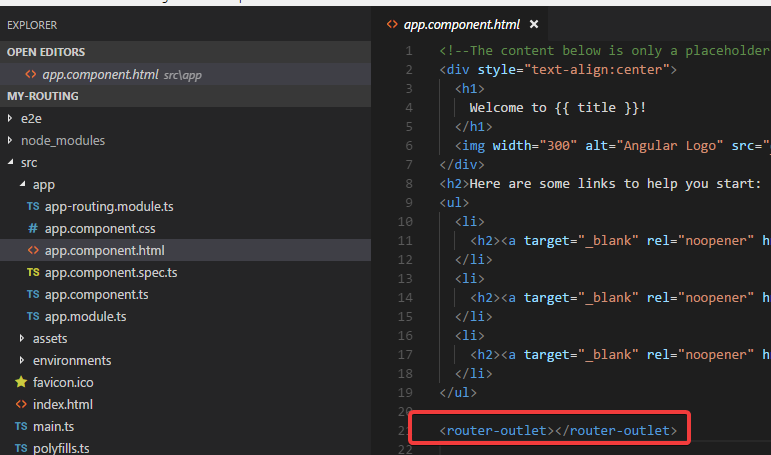This screenshot has width=771, height=455.
Task: Click the star icon beside favicon.ico
Action: pyautogui.click(x=21, y=382)
